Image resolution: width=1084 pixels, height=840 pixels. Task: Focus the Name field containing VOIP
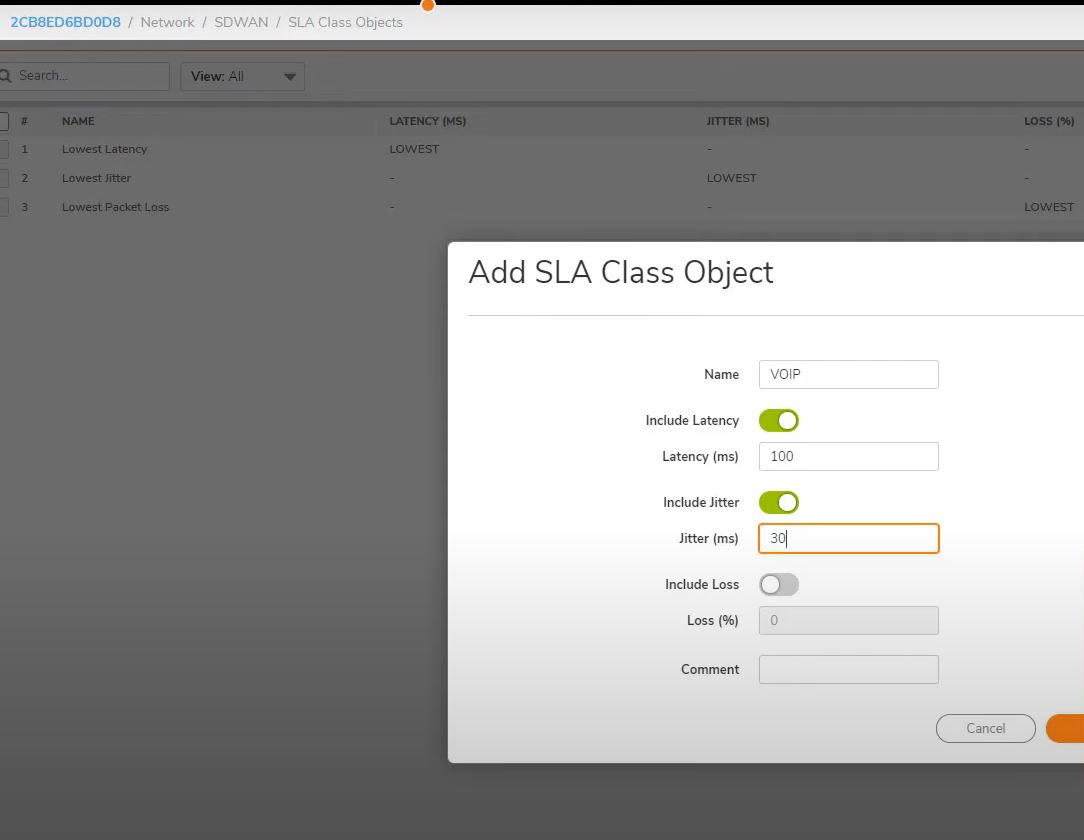(848, 374)
